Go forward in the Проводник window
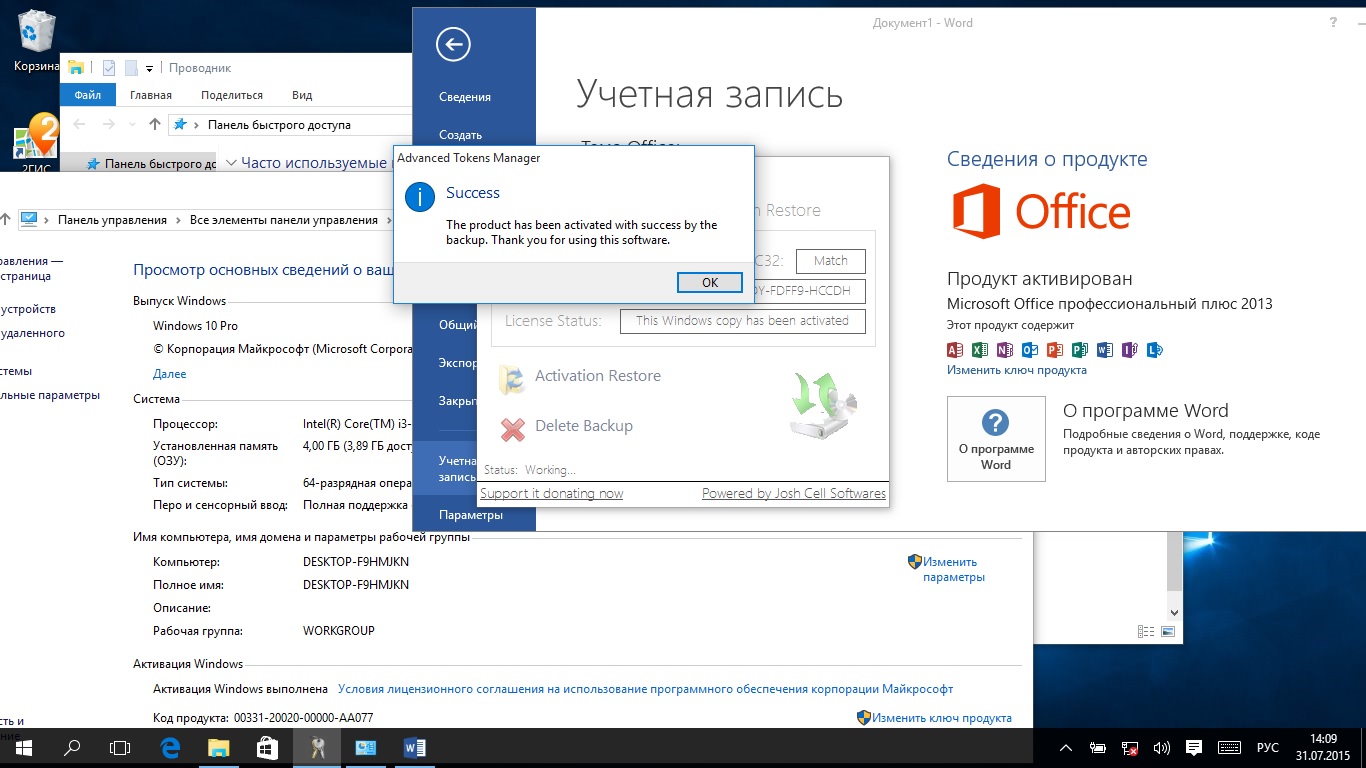 pyautogui.click(x=108, y=125)
